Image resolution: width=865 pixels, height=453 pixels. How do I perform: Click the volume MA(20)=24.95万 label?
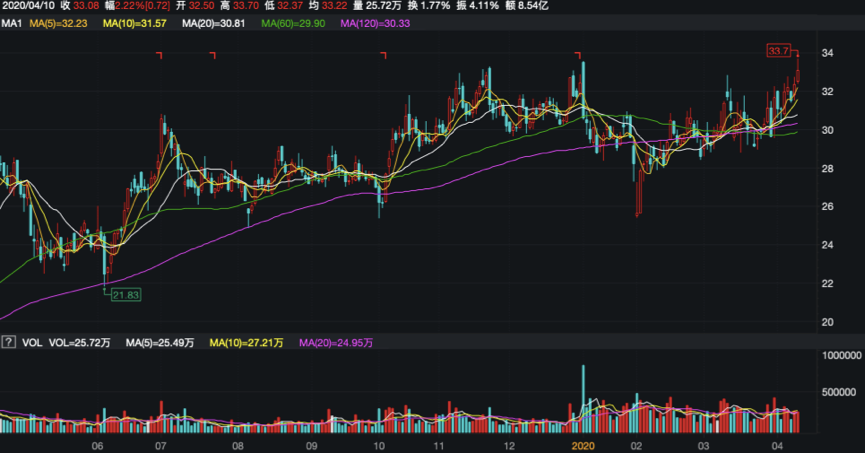(x=333, y=343)
